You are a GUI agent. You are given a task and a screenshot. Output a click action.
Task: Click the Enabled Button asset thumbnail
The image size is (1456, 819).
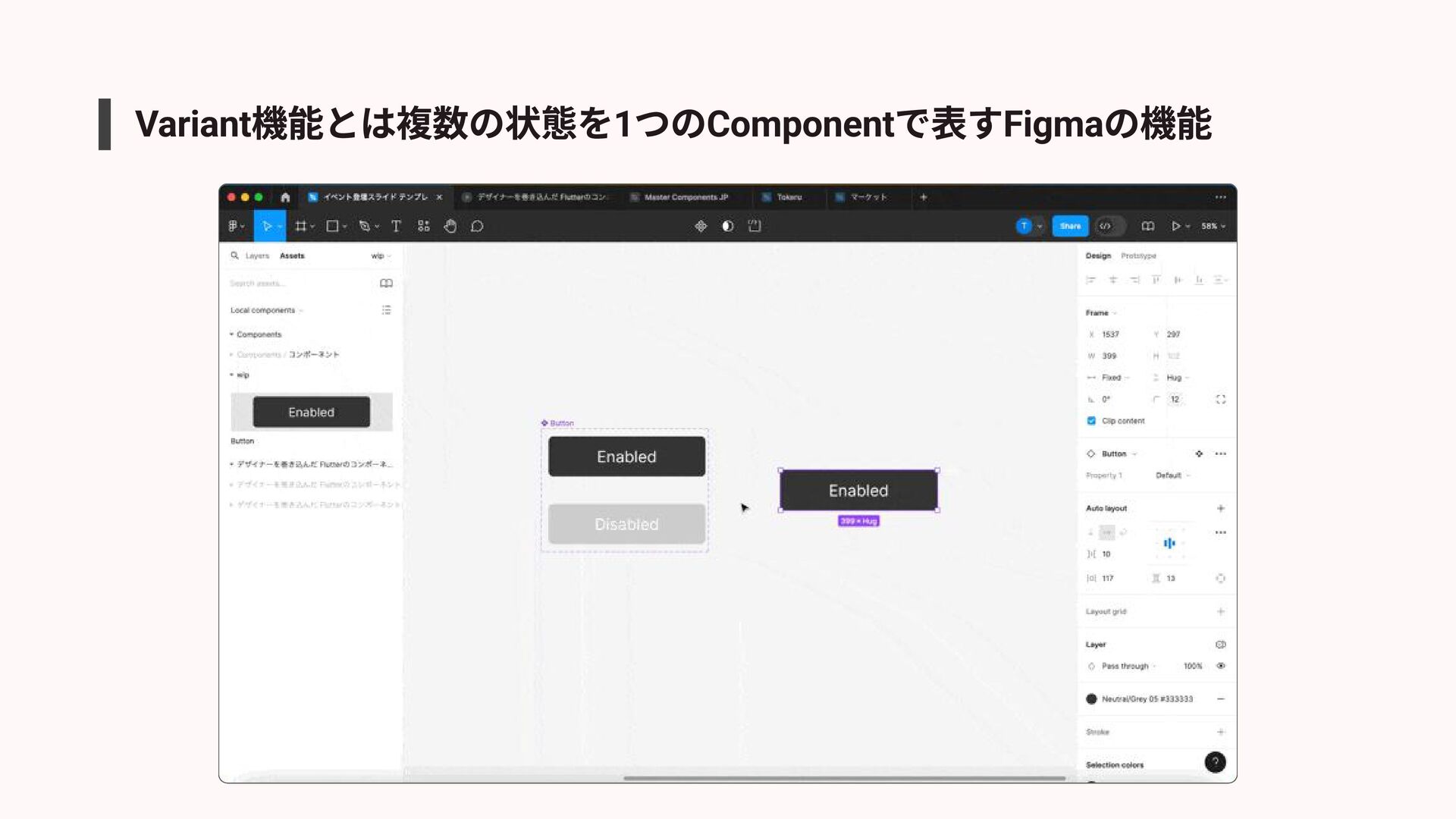point(312,413)
